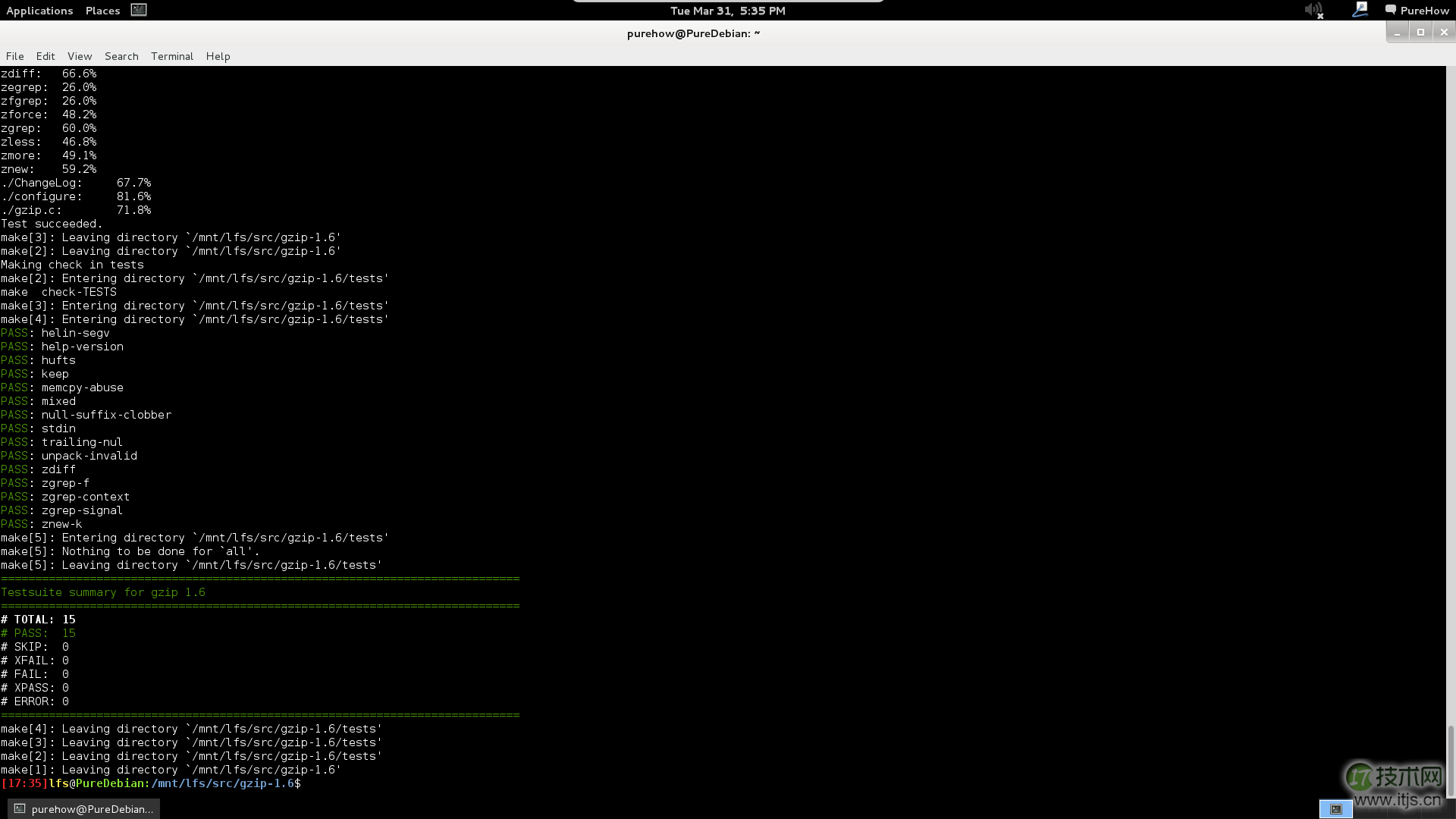1456x819 pixels.
Task: Click the window title purehow@PureDebian: ~
Action: pos(693,33)
